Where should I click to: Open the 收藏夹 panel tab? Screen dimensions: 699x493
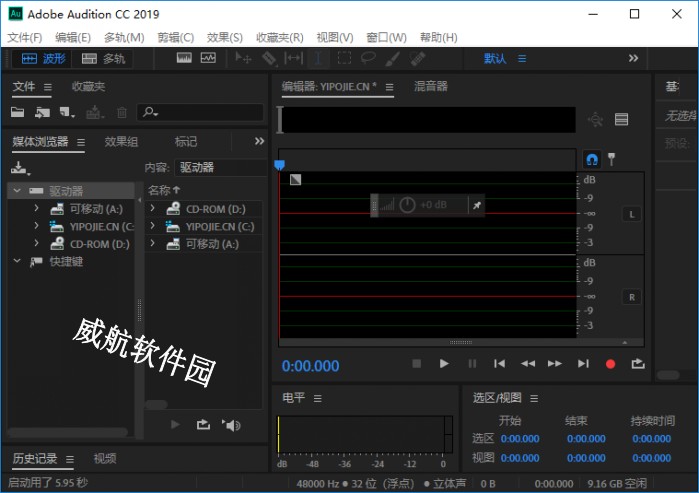click(88, 86)
